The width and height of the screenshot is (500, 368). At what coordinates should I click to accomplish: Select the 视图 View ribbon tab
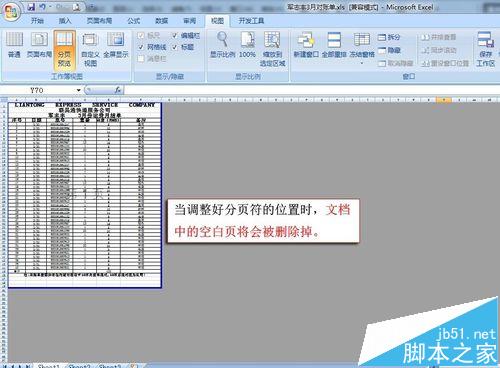tap(217, 21)
